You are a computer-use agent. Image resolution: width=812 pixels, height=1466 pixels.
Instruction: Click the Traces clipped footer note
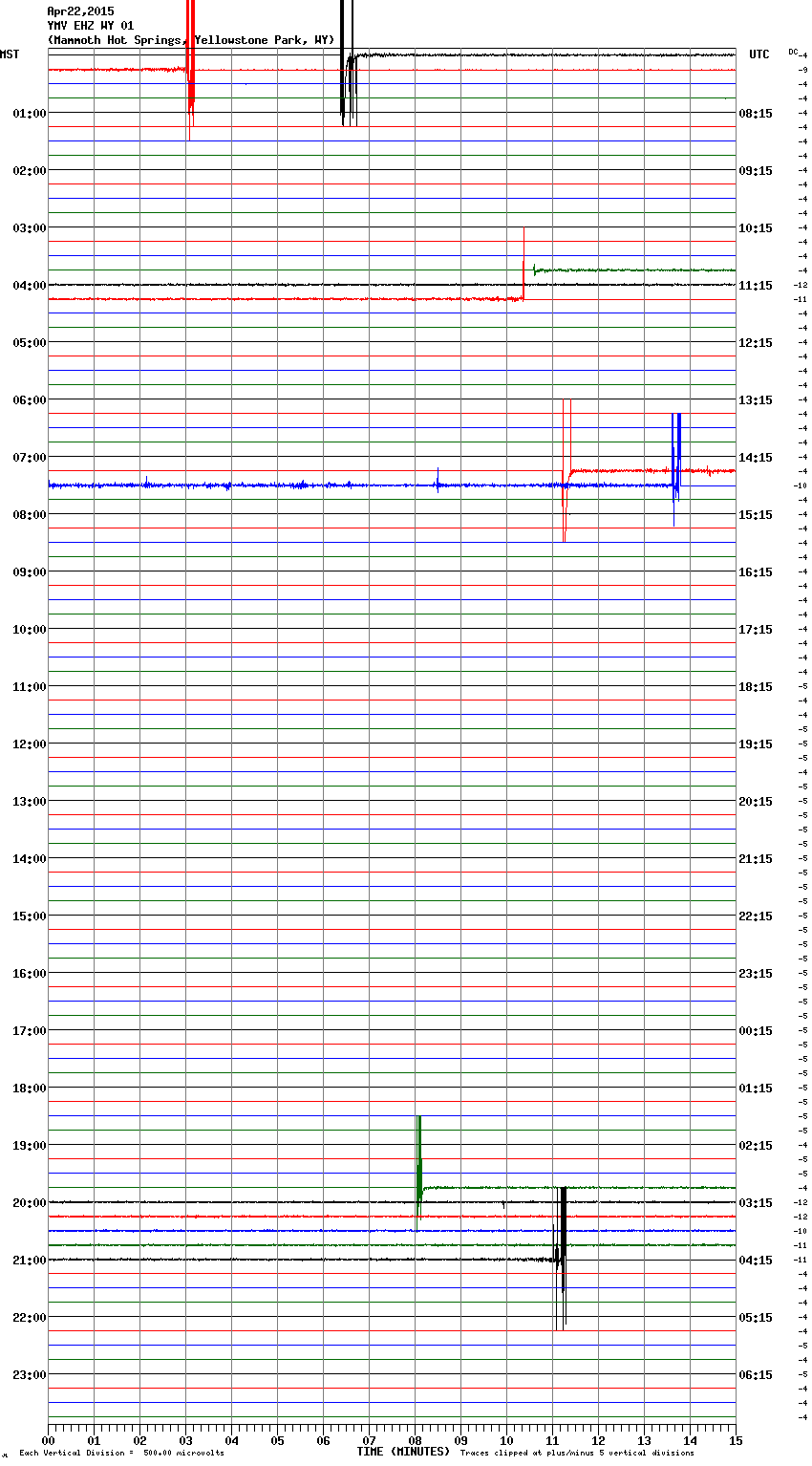tap(577, 1454)
